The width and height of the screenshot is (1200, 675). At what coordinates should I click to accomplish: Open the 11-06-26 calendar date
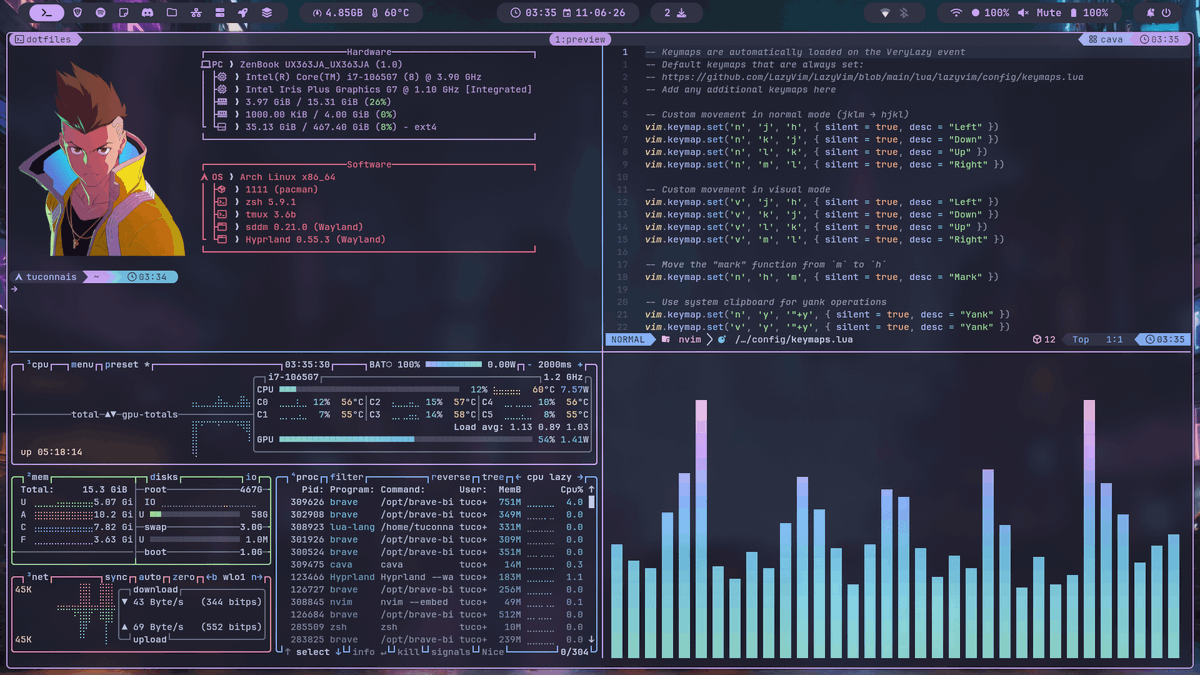(594, 13)
